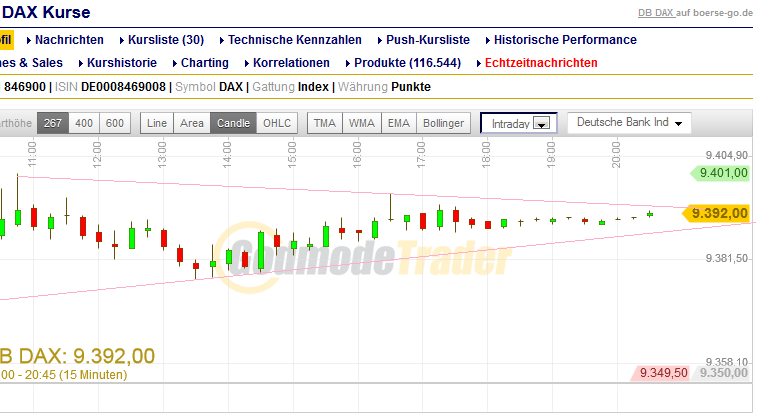The image size is (763, 413).
Task: Open Push-Kursliste page
Action: (x=428, y=40)
